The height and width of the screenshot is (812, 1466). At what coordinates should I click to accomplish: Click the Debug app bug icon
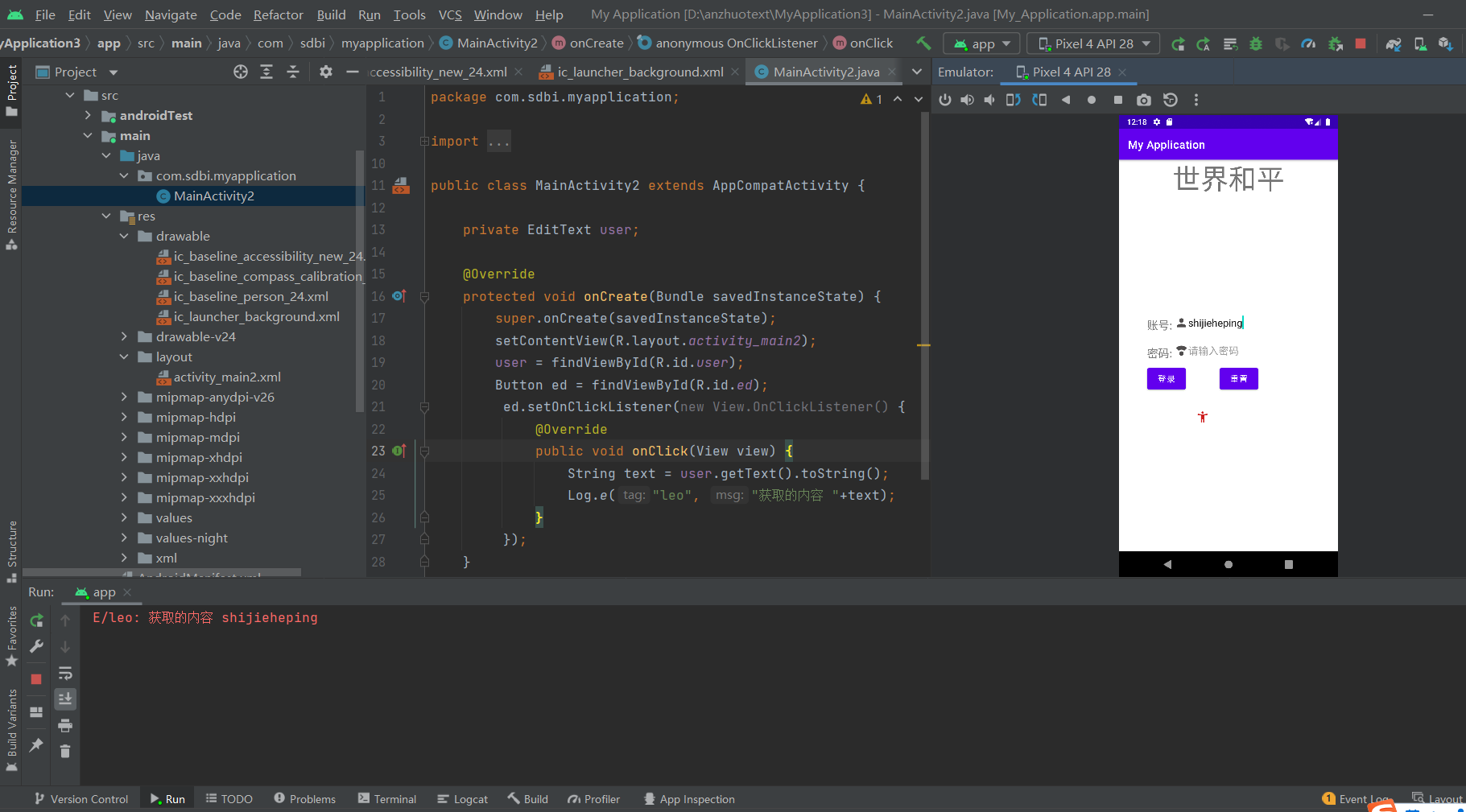[1255, 43]
